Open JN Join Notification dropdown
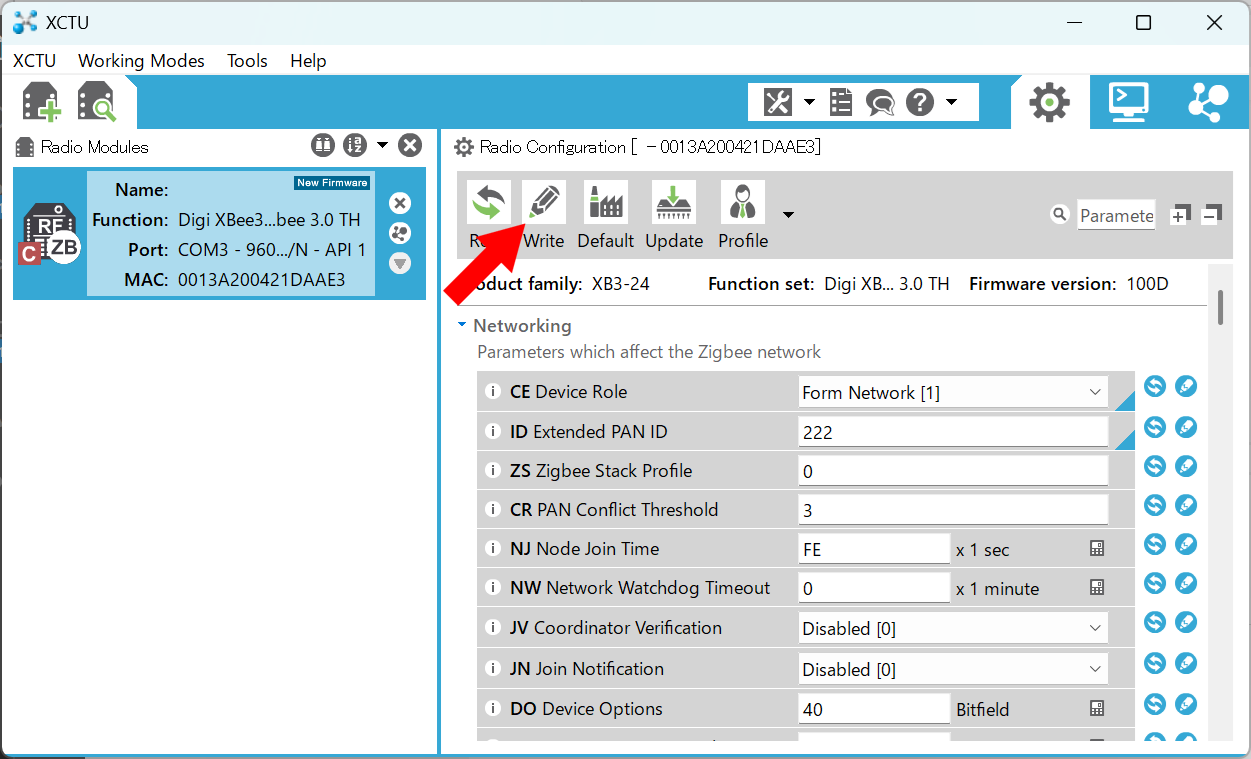 tap(953, 669)
